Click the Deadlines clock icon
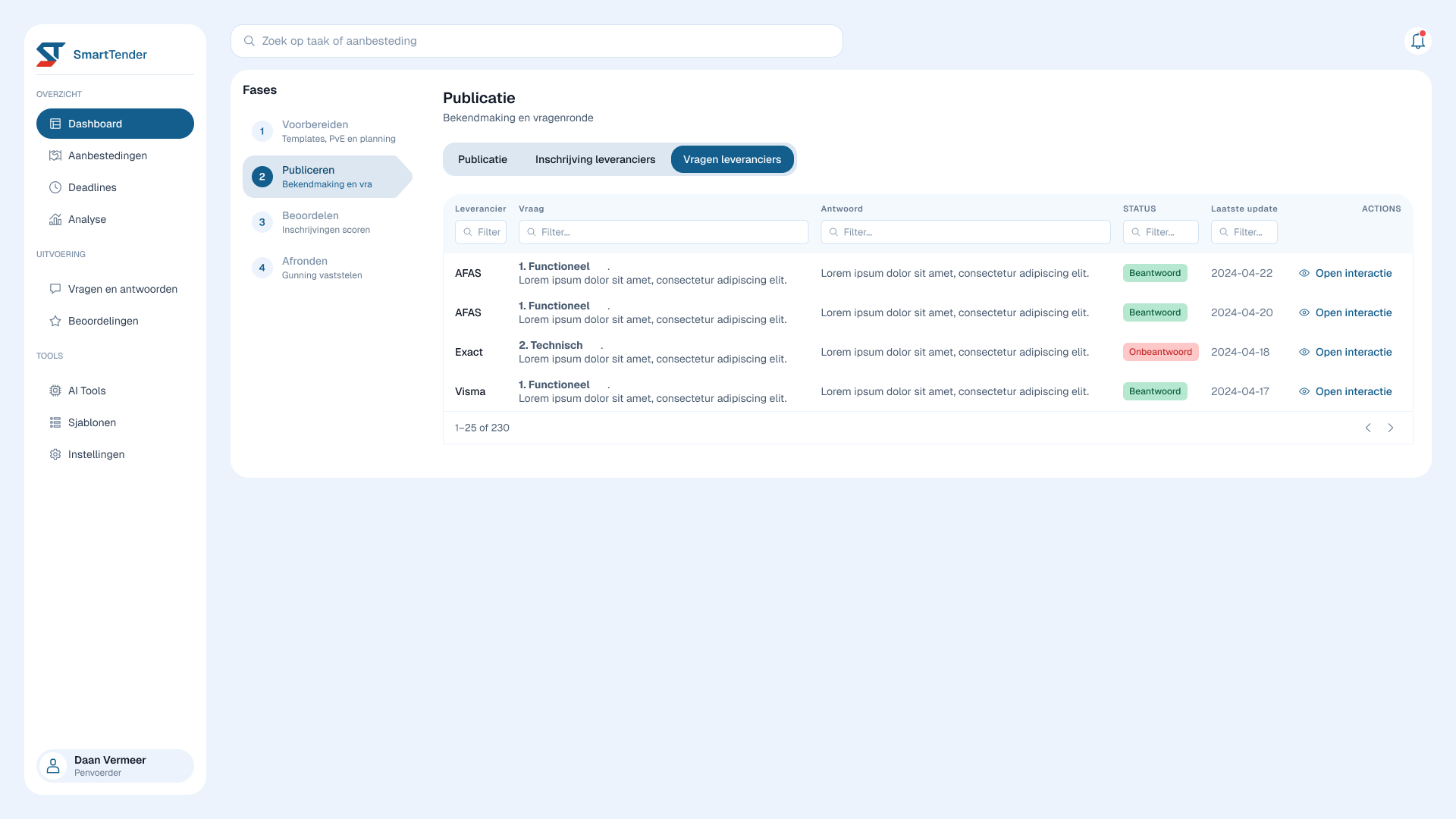Image resolution: width=1456 pixels, height=819 pixels. click(55, 187)
